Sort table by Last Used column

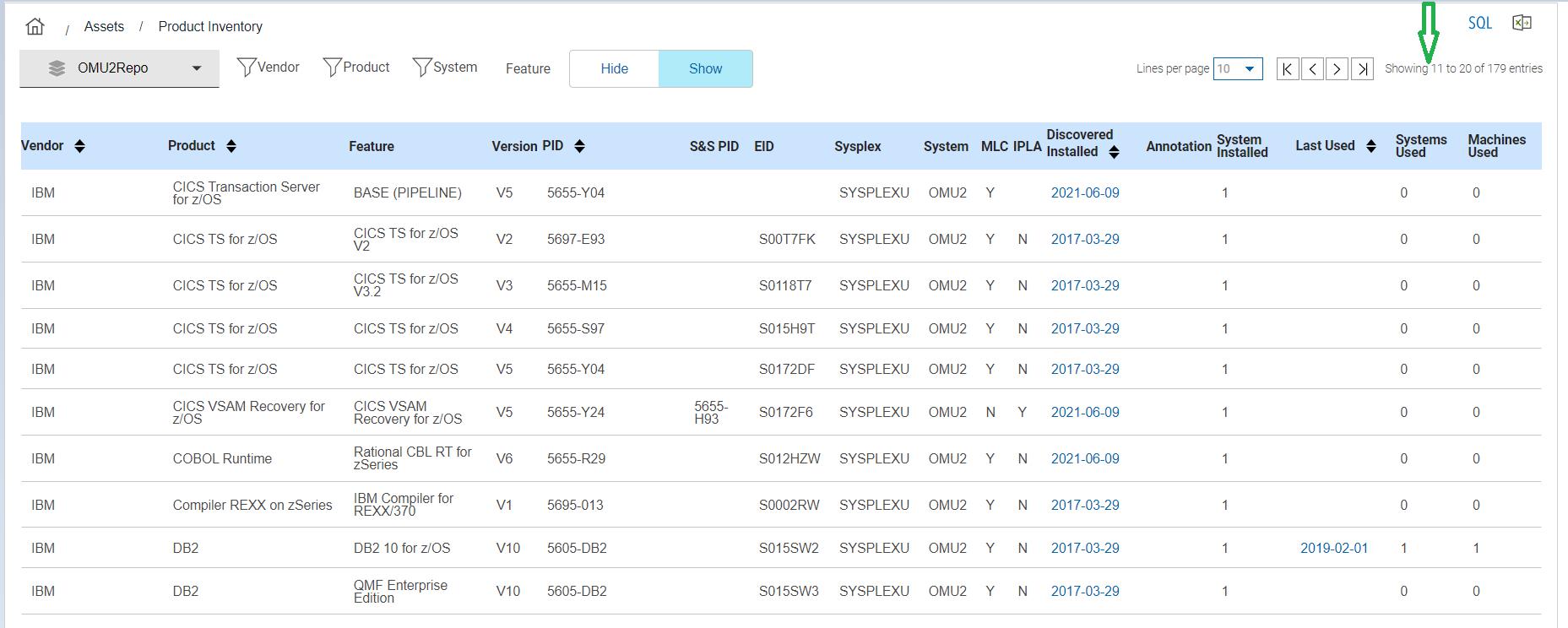pos(1371,146)
